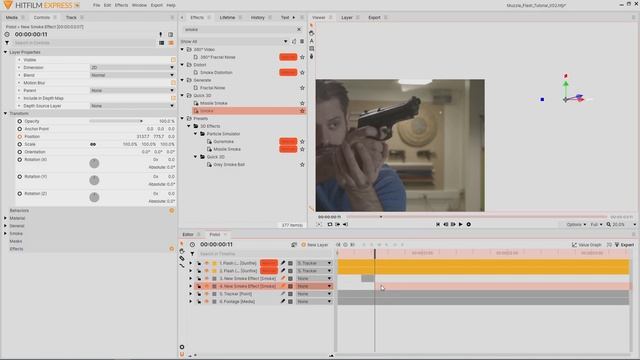Collapse the Transform section
The width and height of the screenshot is (640, 360).
(x=5, y=113)
